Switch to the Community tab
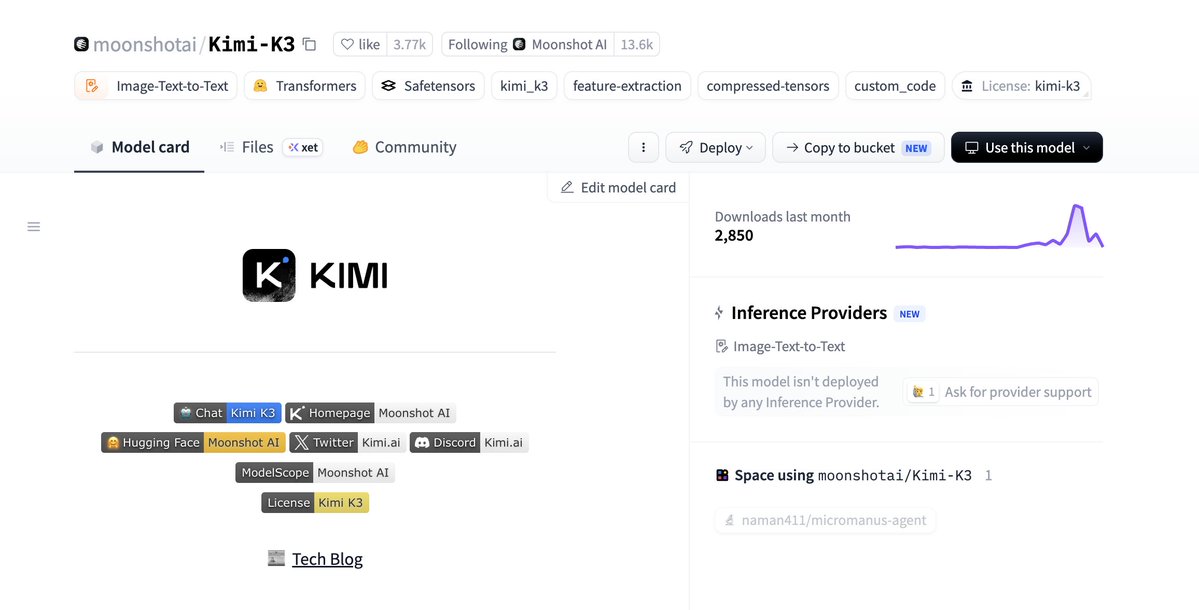The image size is (1199, 610). pyautogui.click(x=404, y=148)
